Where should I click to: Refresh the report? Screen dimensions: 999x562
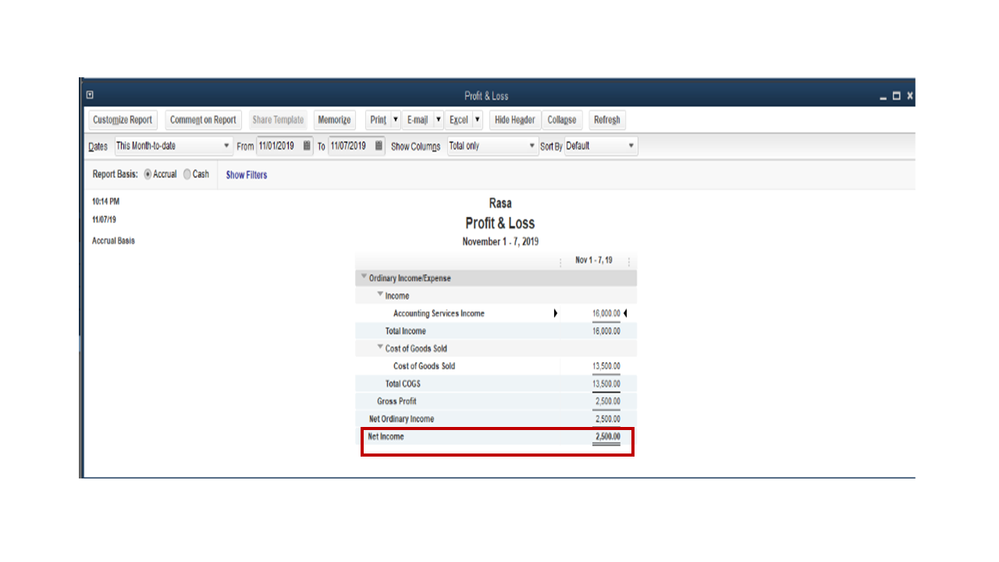click(x=607, y=120)
